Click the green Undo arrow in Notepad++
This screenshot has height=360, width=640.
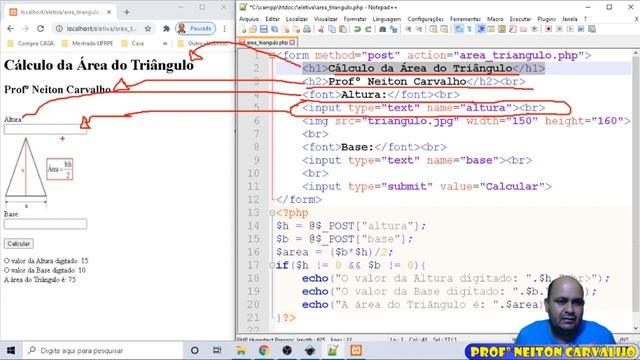click(357, 29)
